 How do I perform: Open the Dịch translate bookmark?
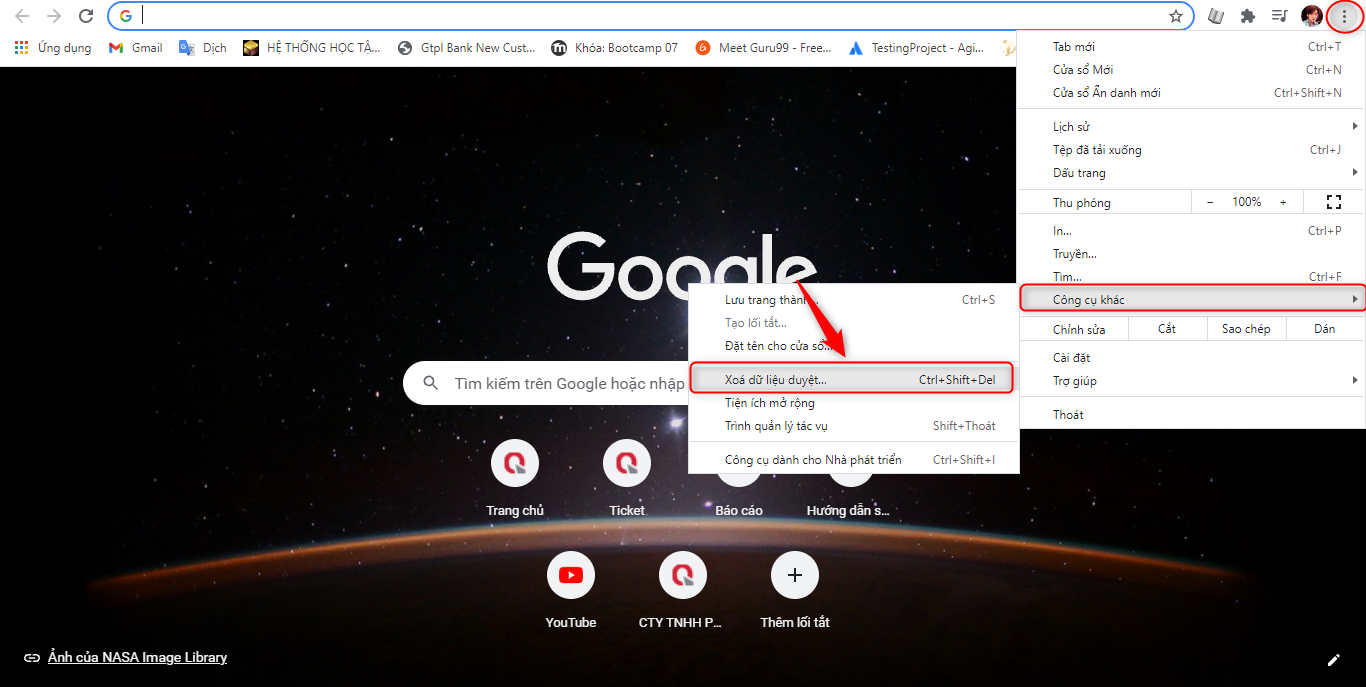202,47
